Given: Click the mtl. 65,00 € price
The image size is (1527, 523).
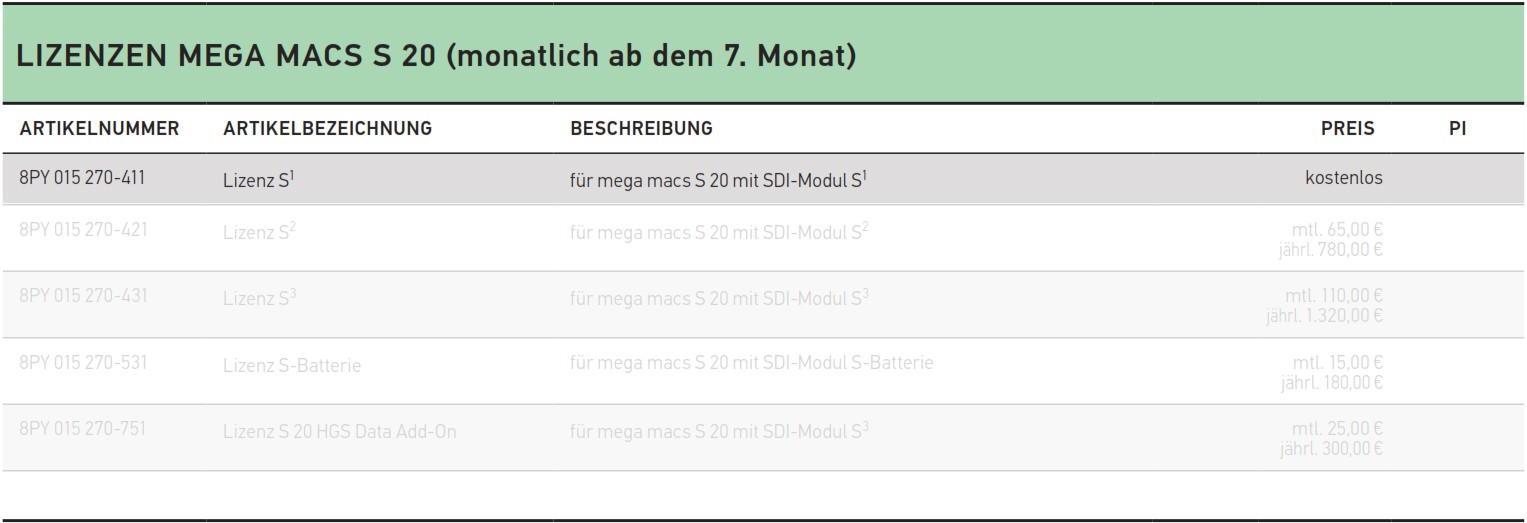Looking at the screenshot, I should [x=1337, y=230].
